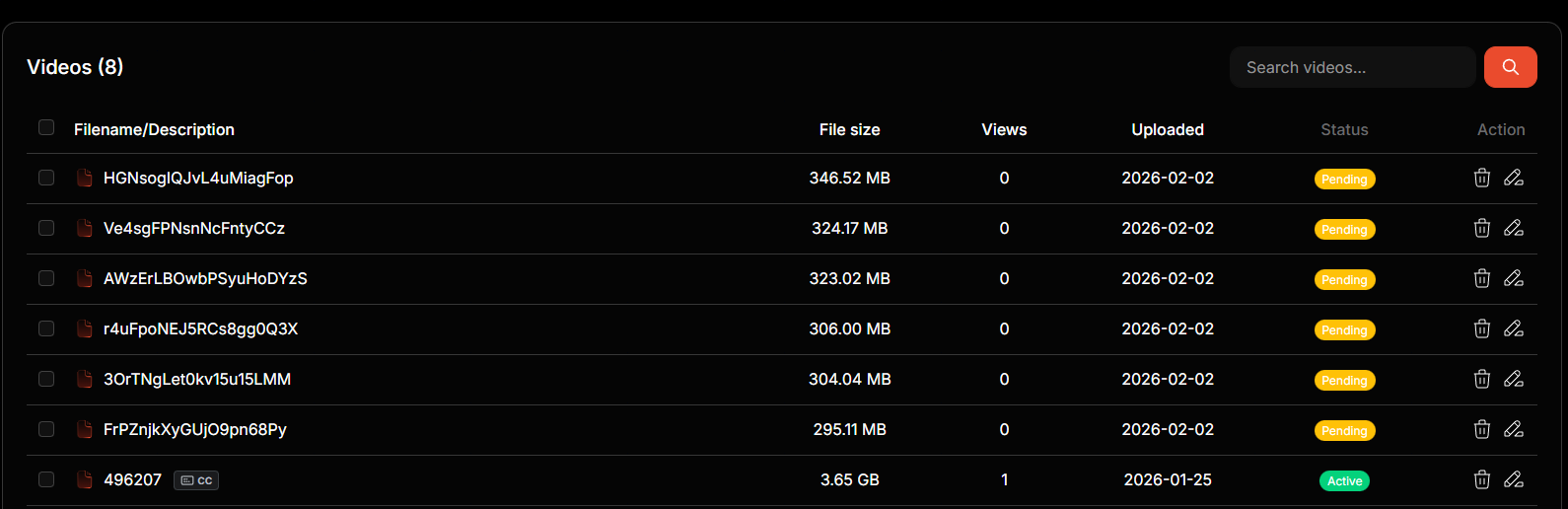Click the red search button
This screenshot has width=1568, height=509.
coord(1510,67)
